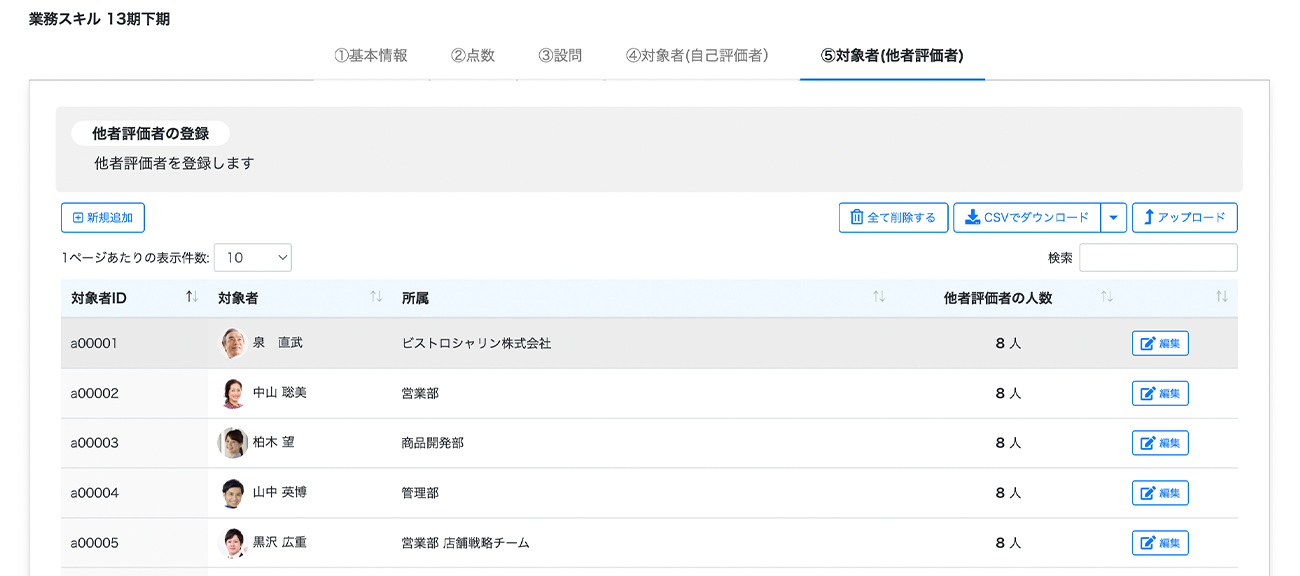The image size is (1300, 576).
Task: Open 編集 for 山中 英博
Action: (1160, 493)
